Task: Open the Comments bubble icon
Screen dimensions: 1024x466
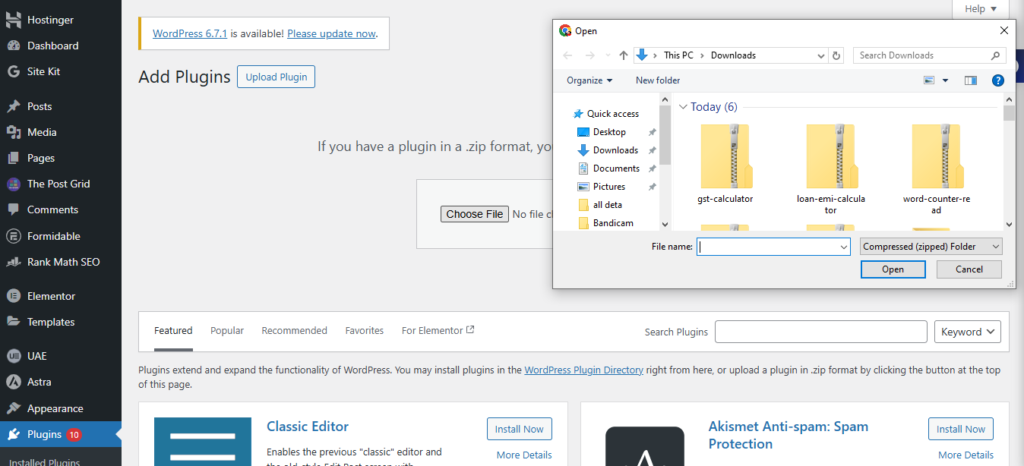Action: click(x=13, y=210)
